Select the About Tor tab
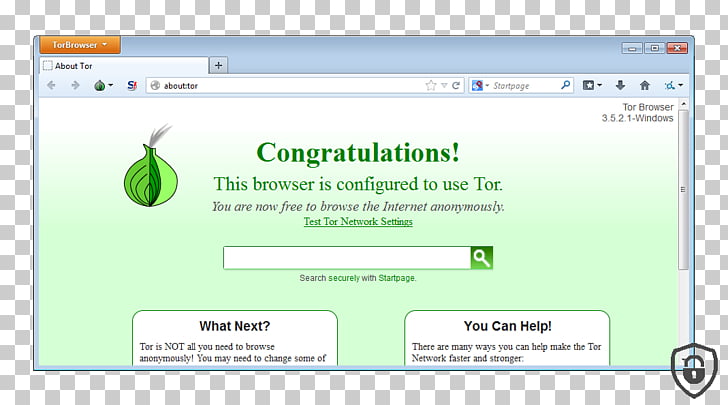 pos(124,66)
